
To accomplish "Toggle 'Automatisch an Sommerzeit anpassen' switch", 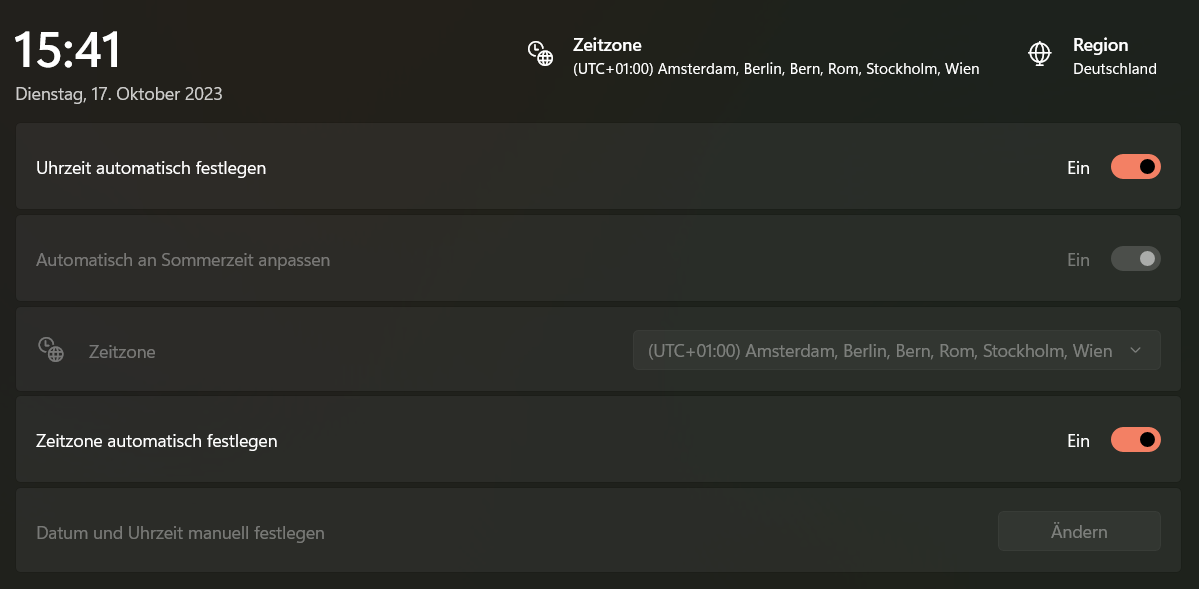I will pos(1135,259).
